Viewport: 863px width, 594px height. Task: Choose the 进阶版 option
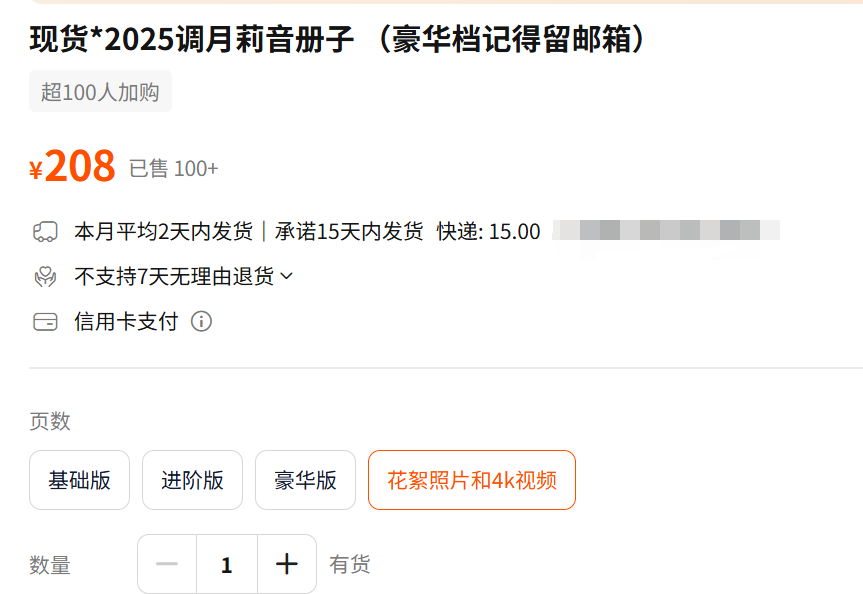[192, 480]
